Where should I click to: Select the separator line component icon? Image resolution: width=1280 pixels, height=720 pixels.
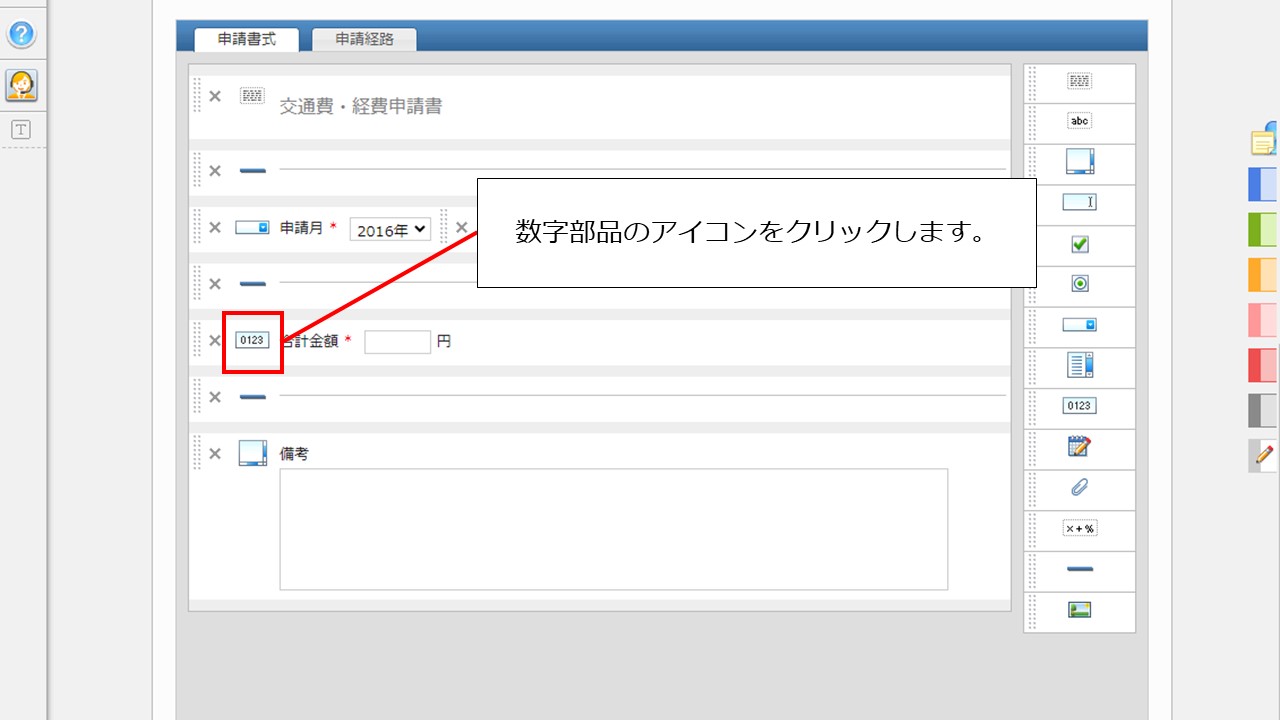1080,570
